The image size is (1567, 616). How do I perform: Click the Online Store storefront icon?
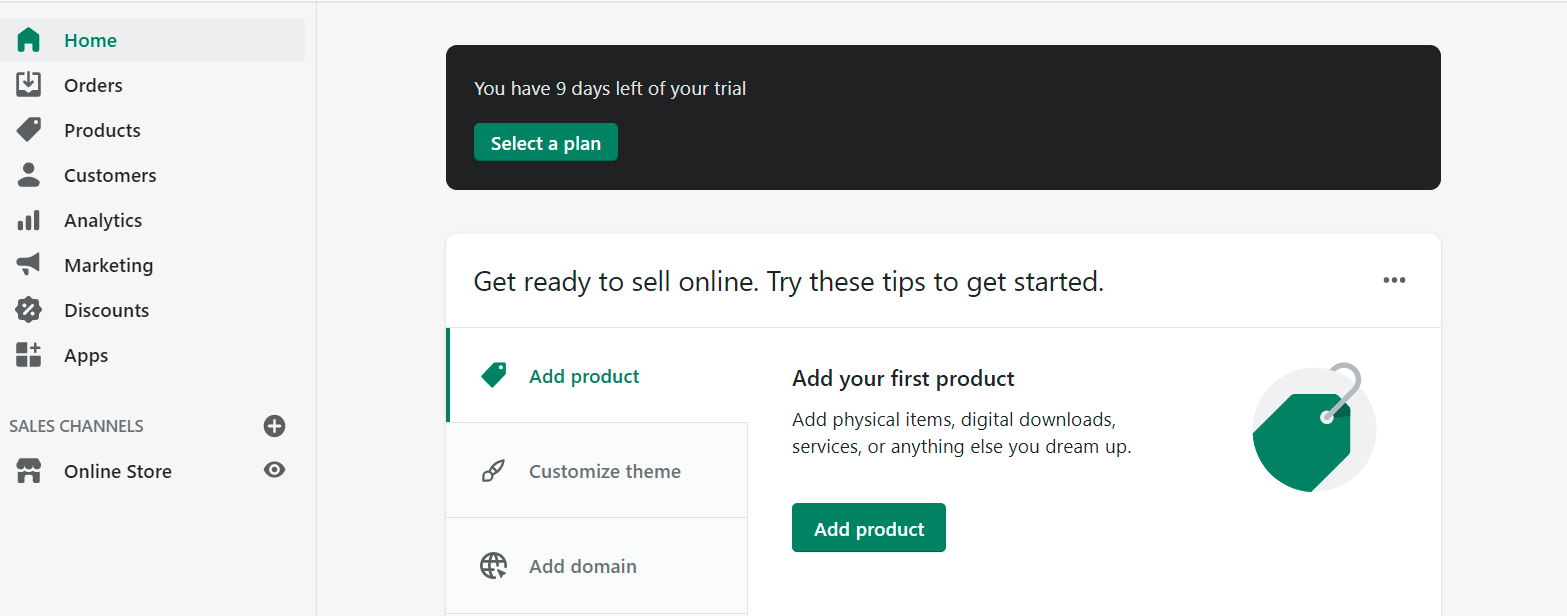click(29, 471)
